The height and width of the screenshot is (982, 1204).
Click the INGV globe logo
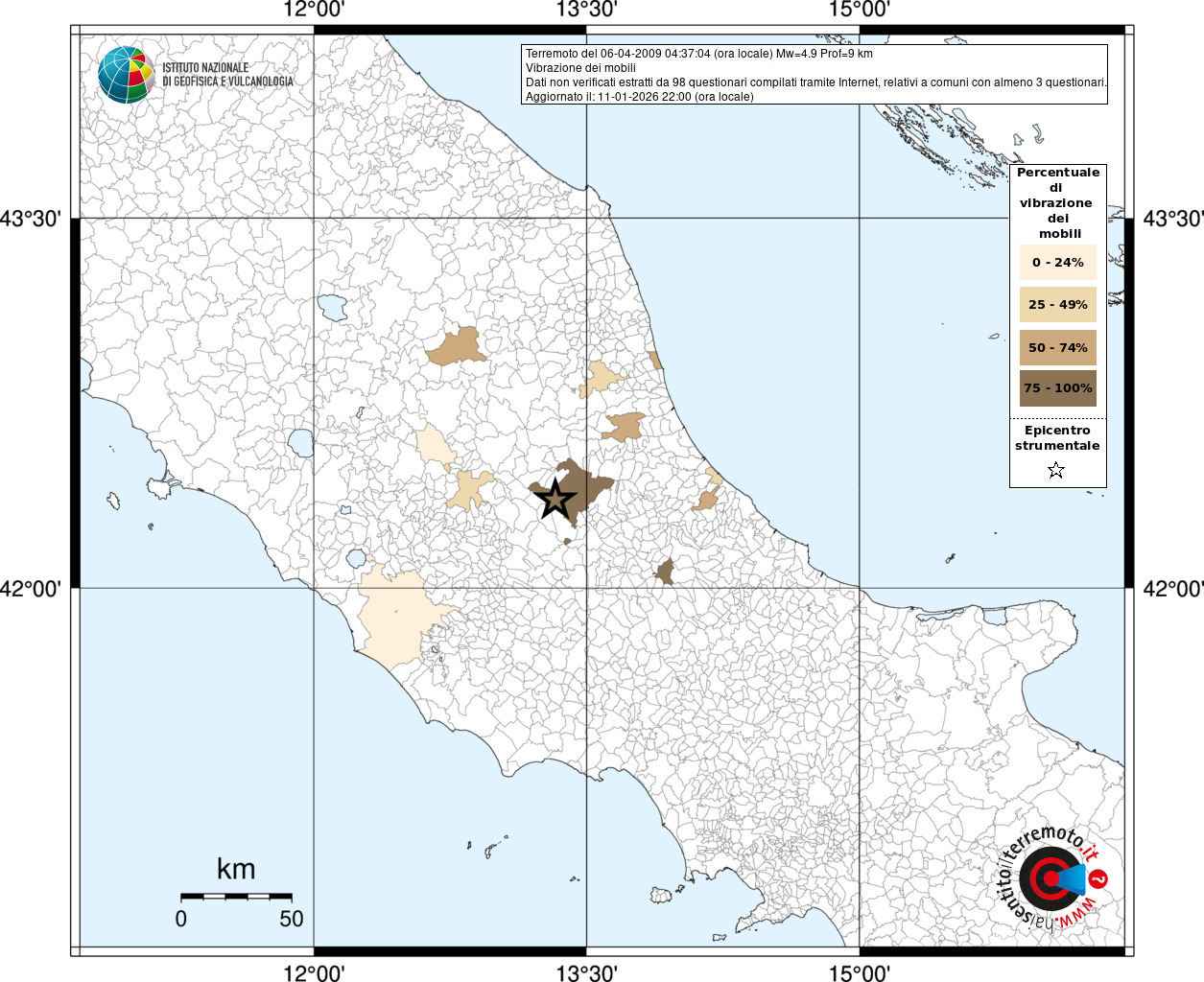coord(126,75)
